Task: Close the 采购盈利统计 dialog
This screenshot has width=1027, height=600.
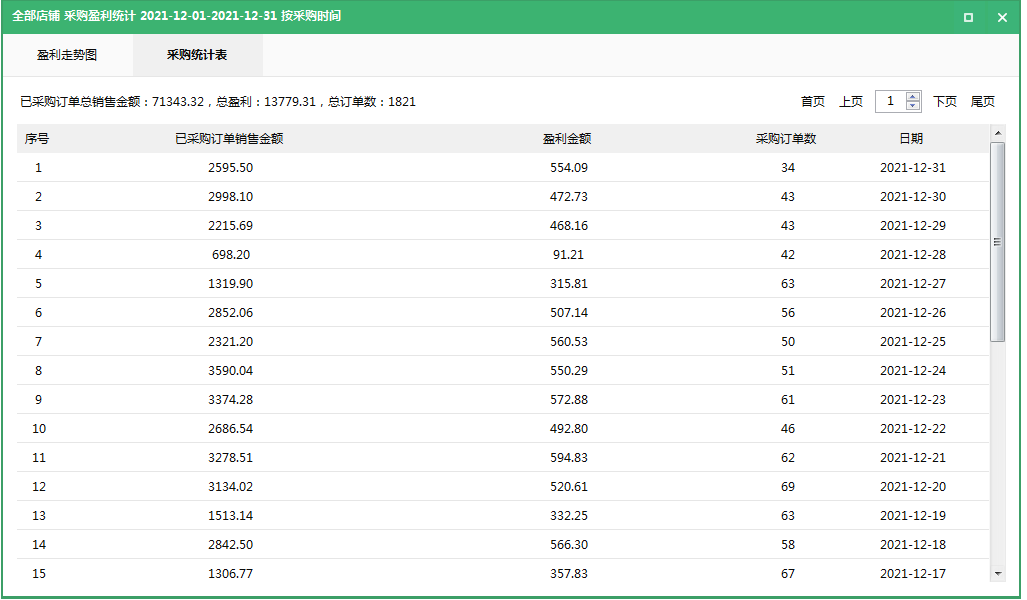Action: point(1002,18)
